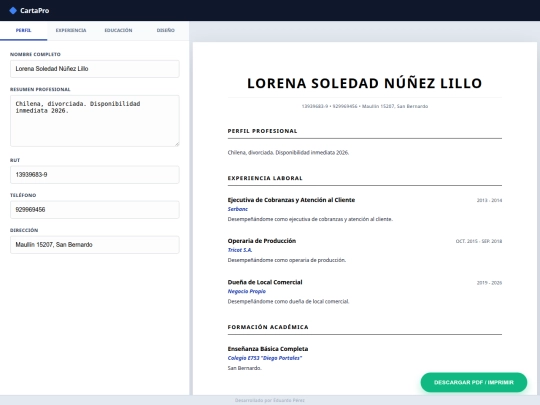Open the Educación tab

pos(118,30)
